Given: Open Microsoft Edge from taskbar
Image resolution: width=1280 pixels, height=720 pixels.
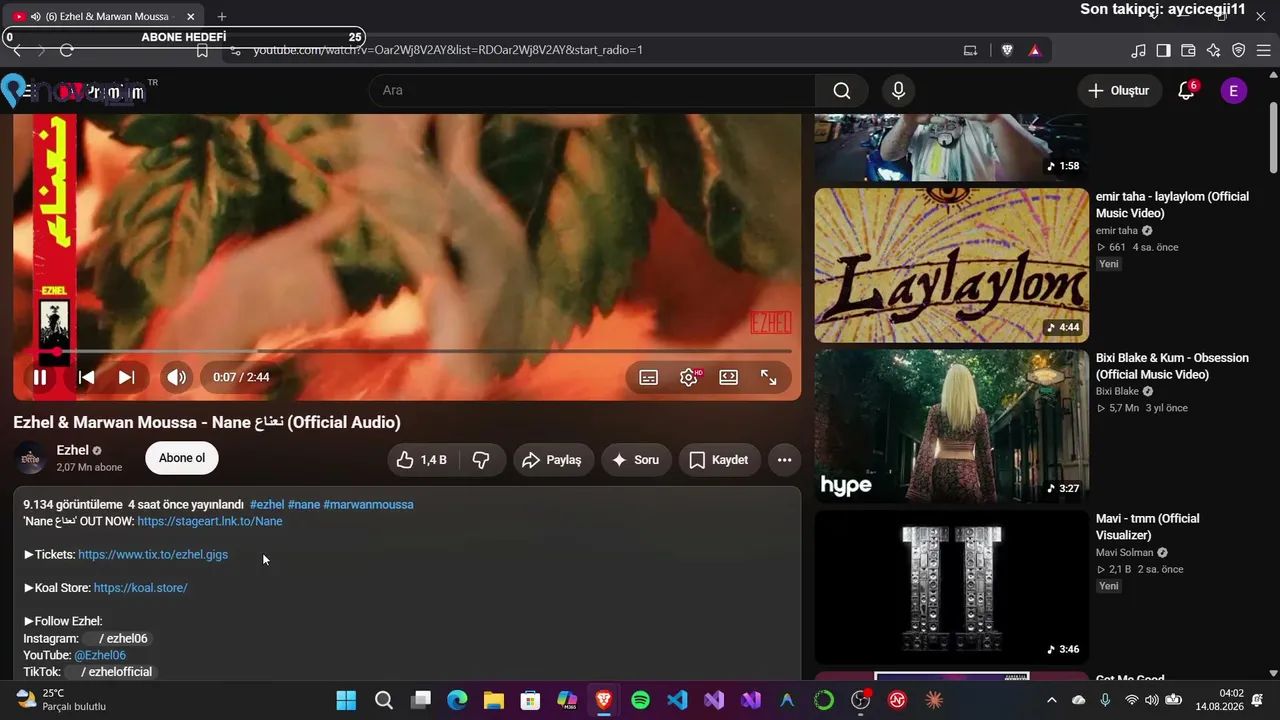Looking at the screenshot, I should point(457,700).
